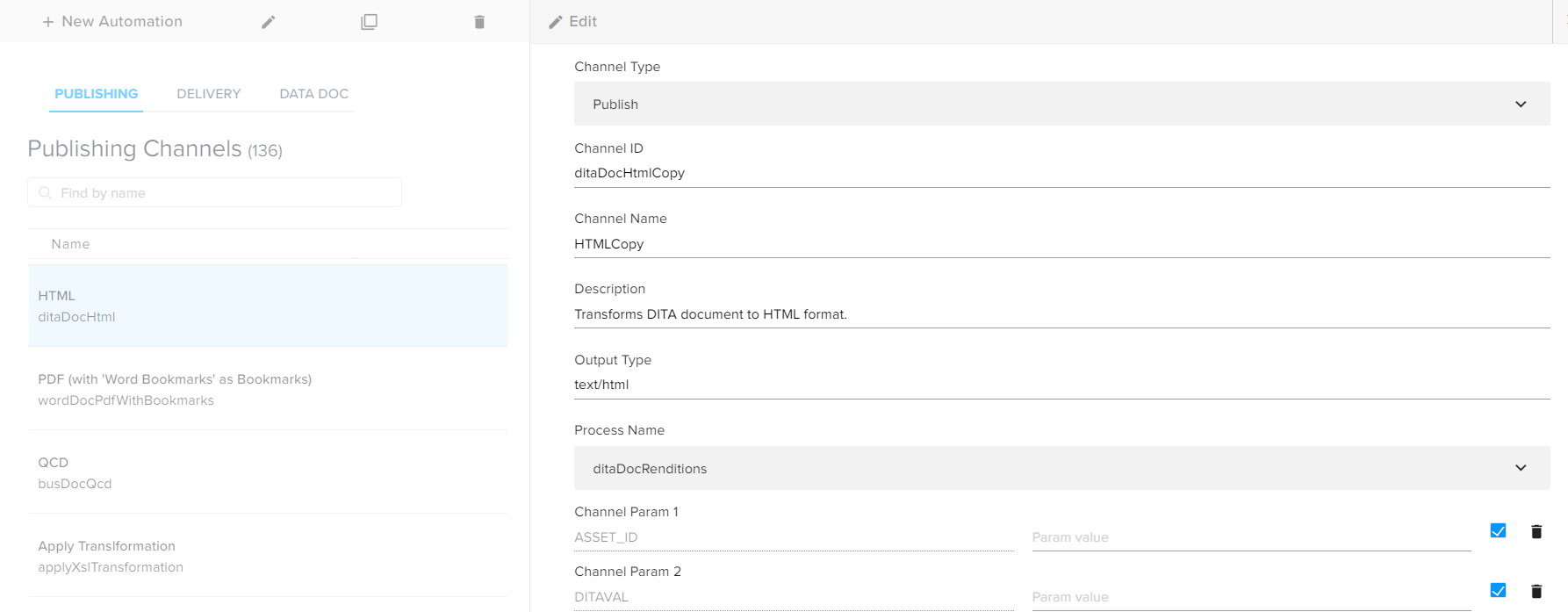The width and height of the screenshot is (1568, 612).
Task: Click the Process Name dropdown chevron
Action: tap(1521, 468)
